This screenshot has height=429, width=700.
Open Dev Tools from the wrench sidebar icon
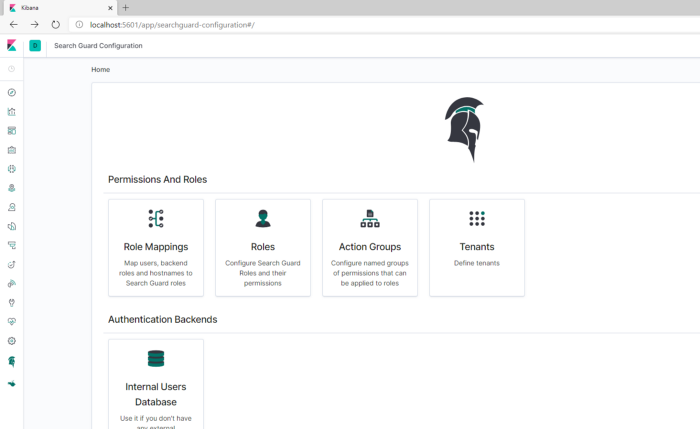(x=12, y=303)
